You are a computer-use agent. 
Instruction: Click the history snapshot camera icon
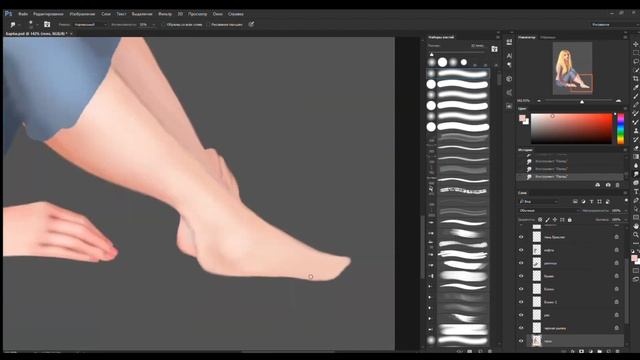[608, 185]
